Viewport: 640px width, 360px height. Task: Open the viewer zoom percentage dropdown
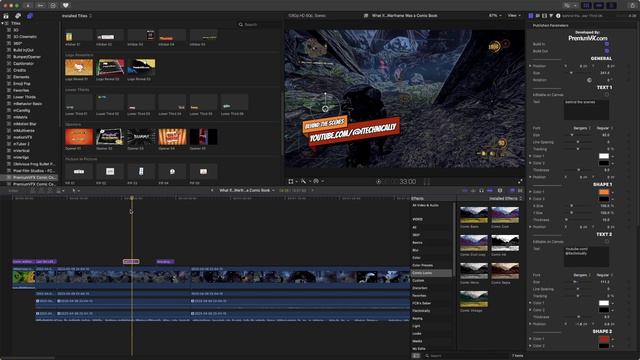click(x=495, y=16)
